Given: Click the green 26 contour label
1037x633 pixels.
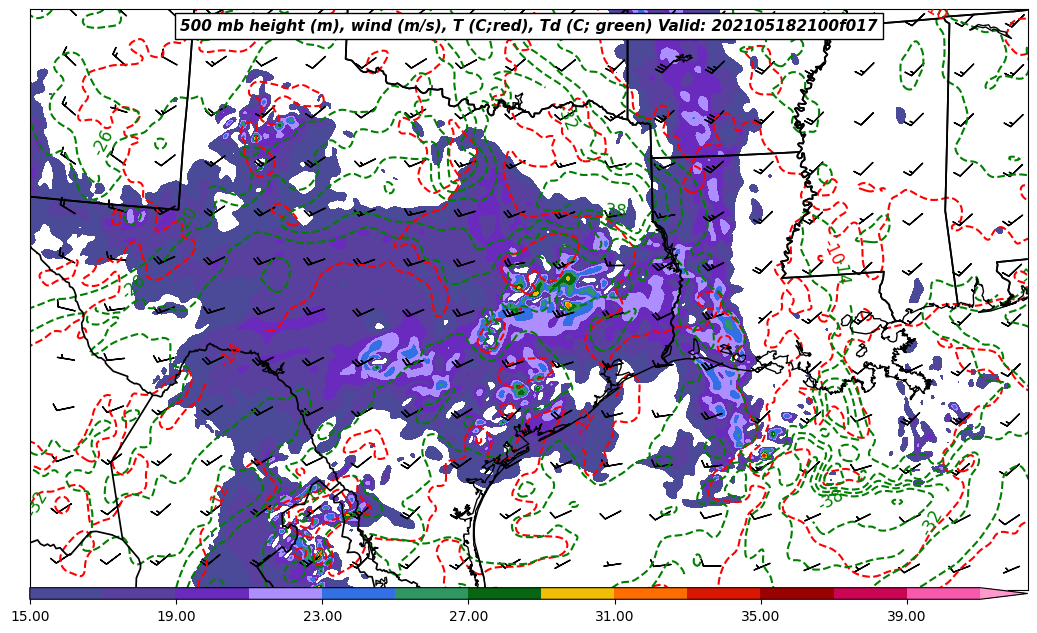Looking at the screenshot, I should point(103,141).
